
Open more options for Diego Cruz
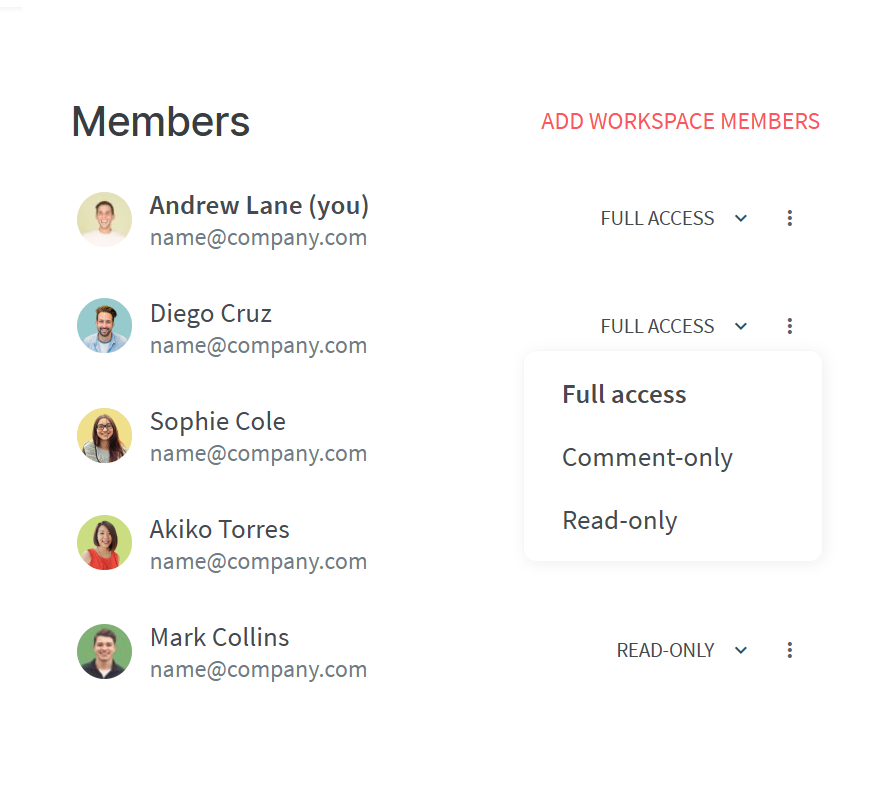(x=789, y=326)
